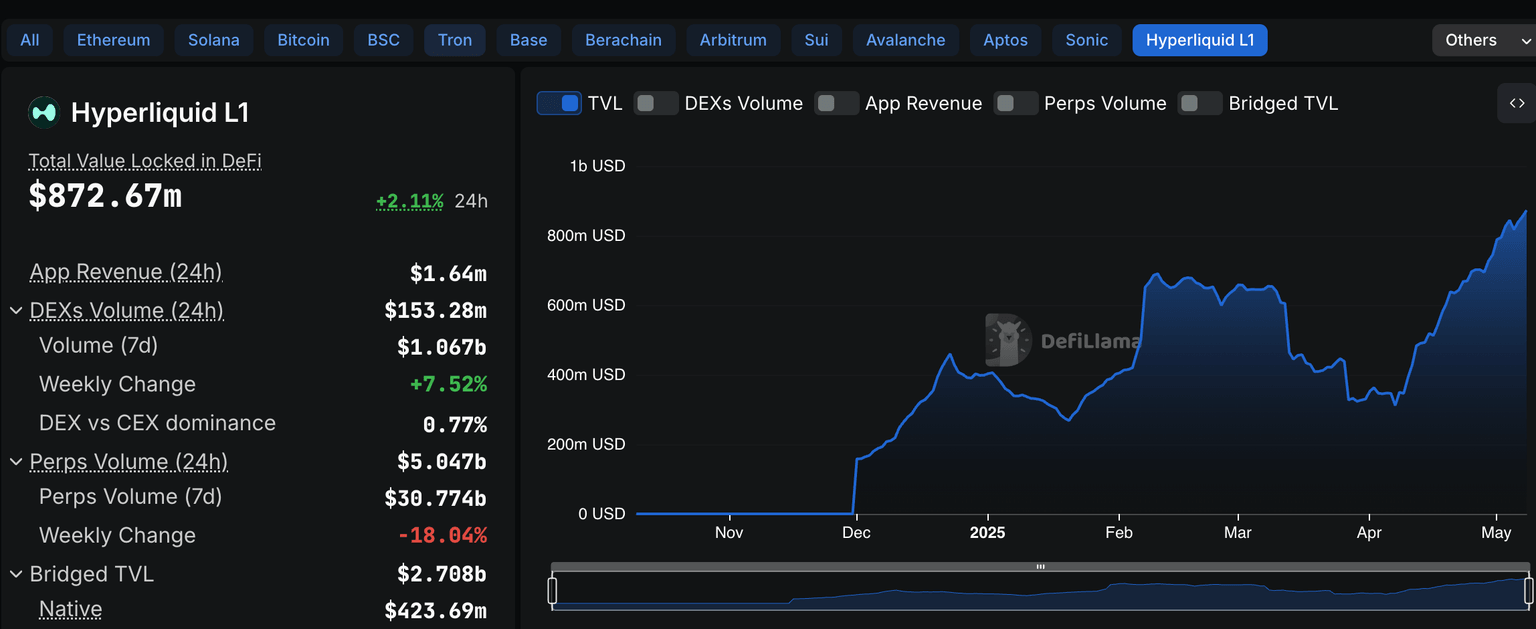Image resolution: width=1536 pixels, height=629 pixels.
Task: Open the Others chain dropdown
Action: pos(1483,40)
